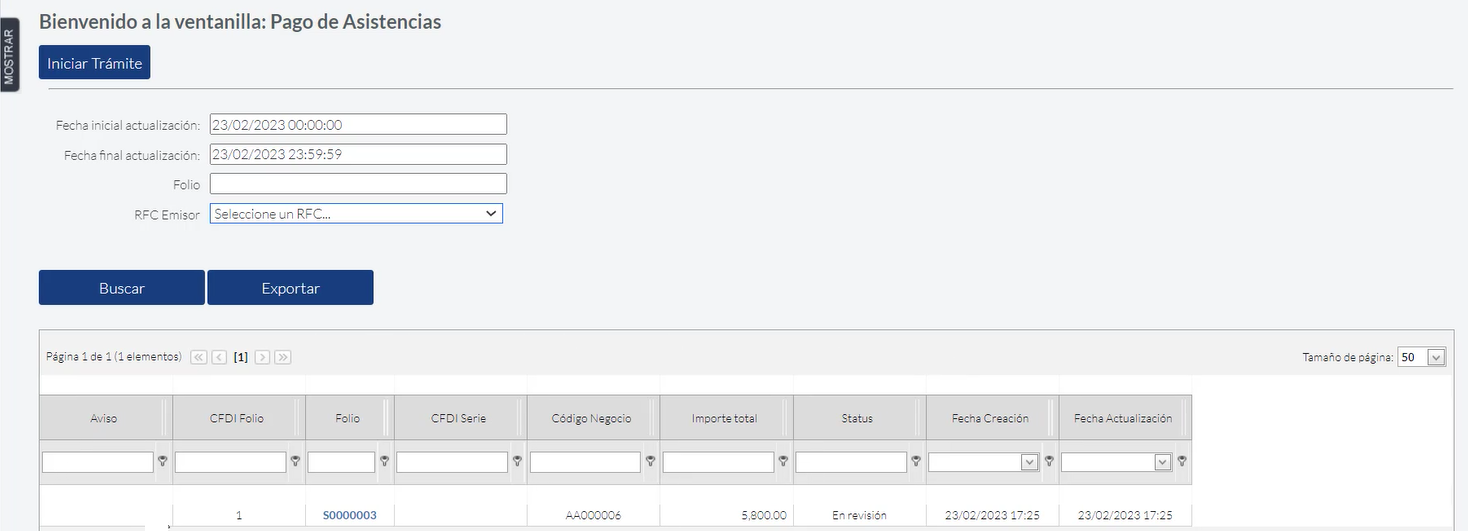1468x531 pixels.
Task: Click the Aviso column filter textbox
Action: click(x=98, y=462)
